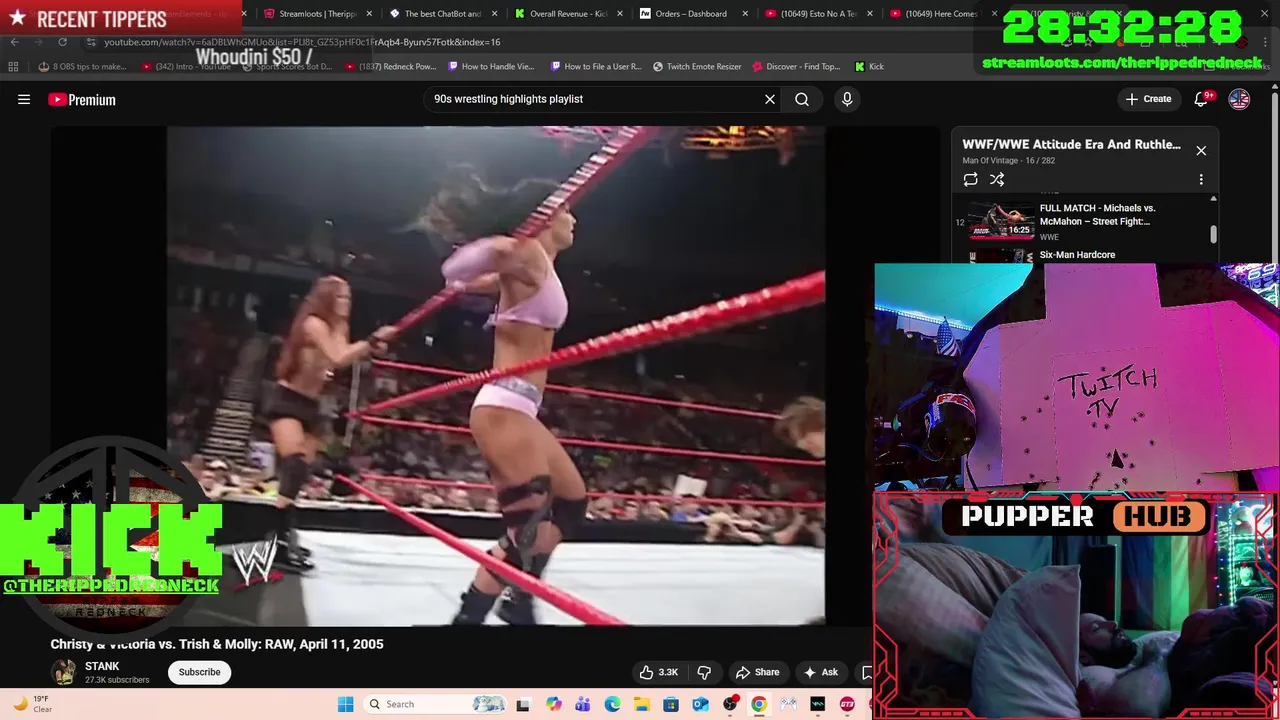Dislike the video
The image size is (1280, 720).
[704, 672]
